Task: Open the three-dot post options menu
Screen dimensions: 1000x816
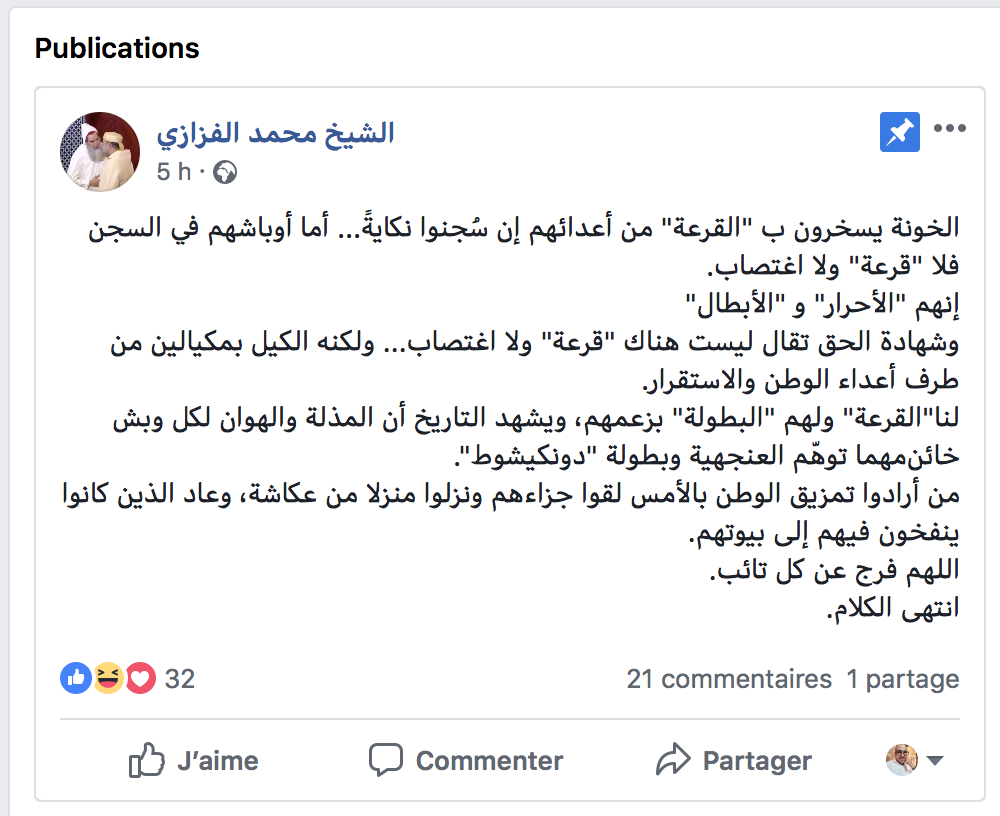Action: (x=949, y=128)
